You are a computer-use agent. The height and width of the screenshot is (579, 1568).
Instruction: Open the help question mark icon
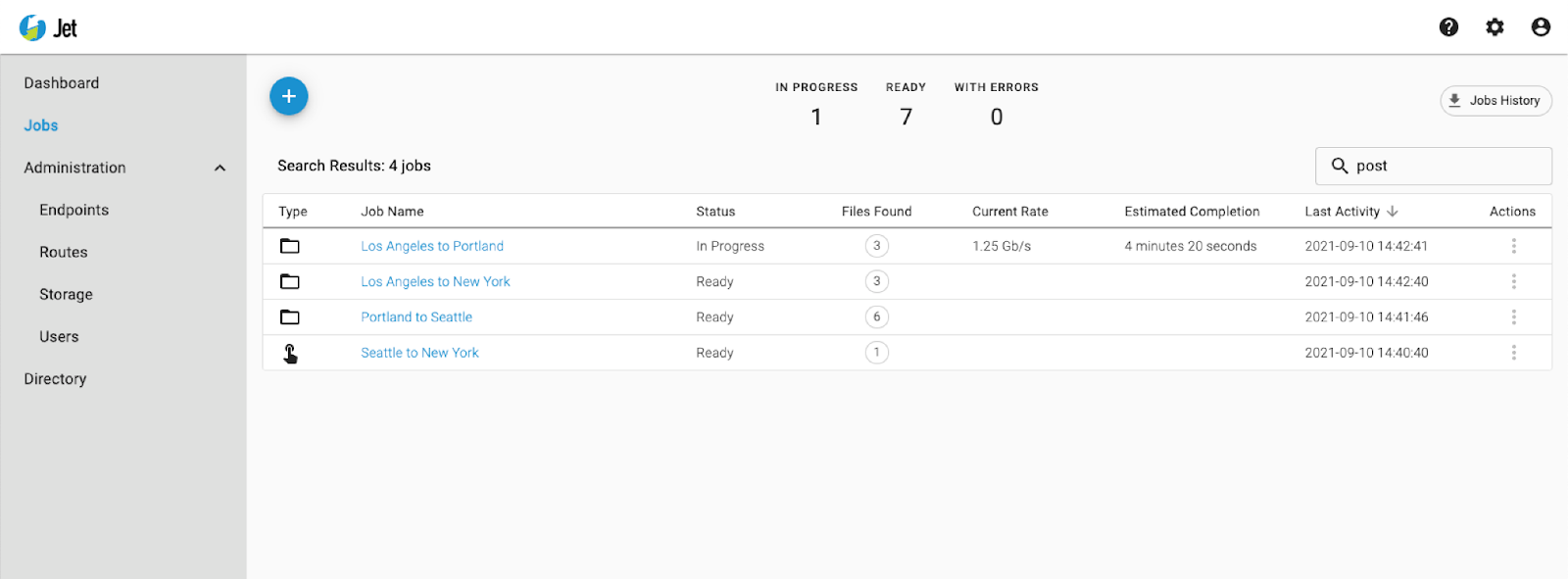(x=1448, y=27)
